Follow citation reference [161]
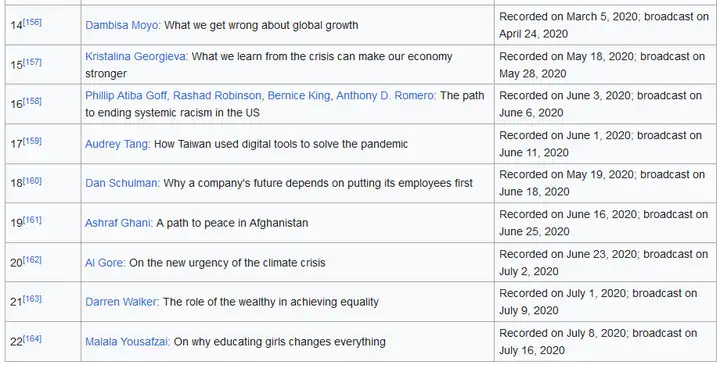720x365 pixels. click(x=32, y=220)
